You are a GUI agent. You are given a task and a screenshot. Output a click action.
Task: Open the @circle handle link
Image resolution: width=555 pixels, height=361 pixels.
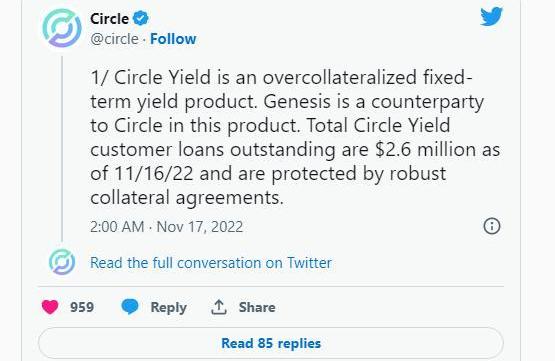click(x=114, y=39)
